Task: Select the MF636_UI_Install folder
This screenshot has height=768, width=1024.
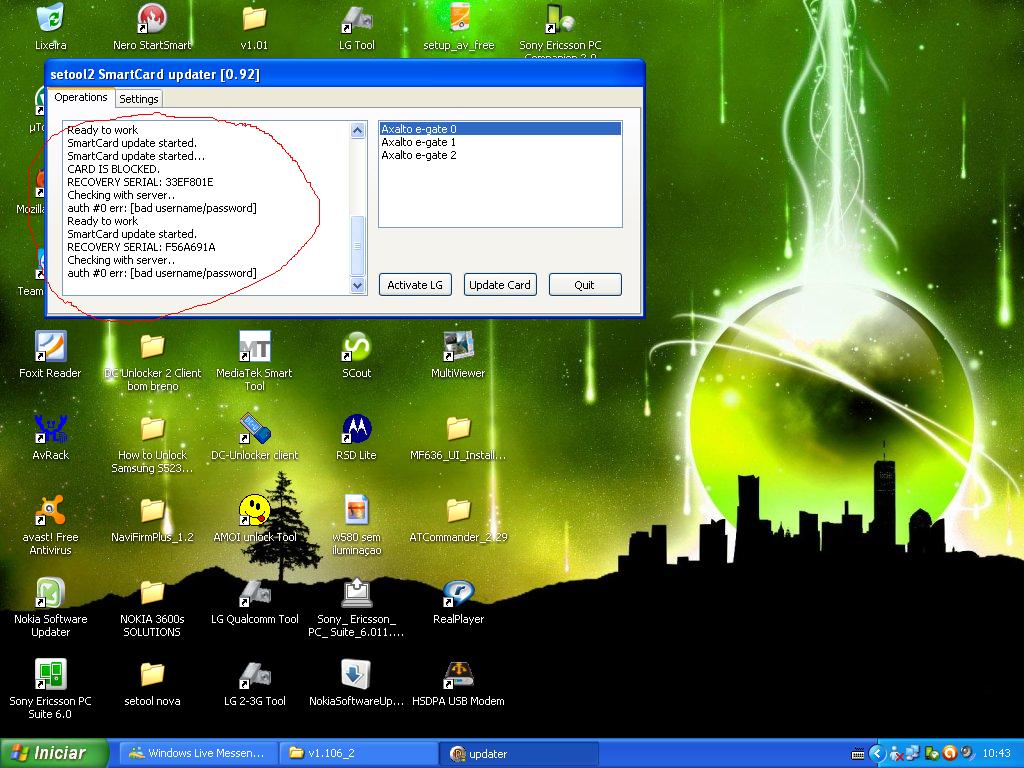Action: (x=458, y=428)
